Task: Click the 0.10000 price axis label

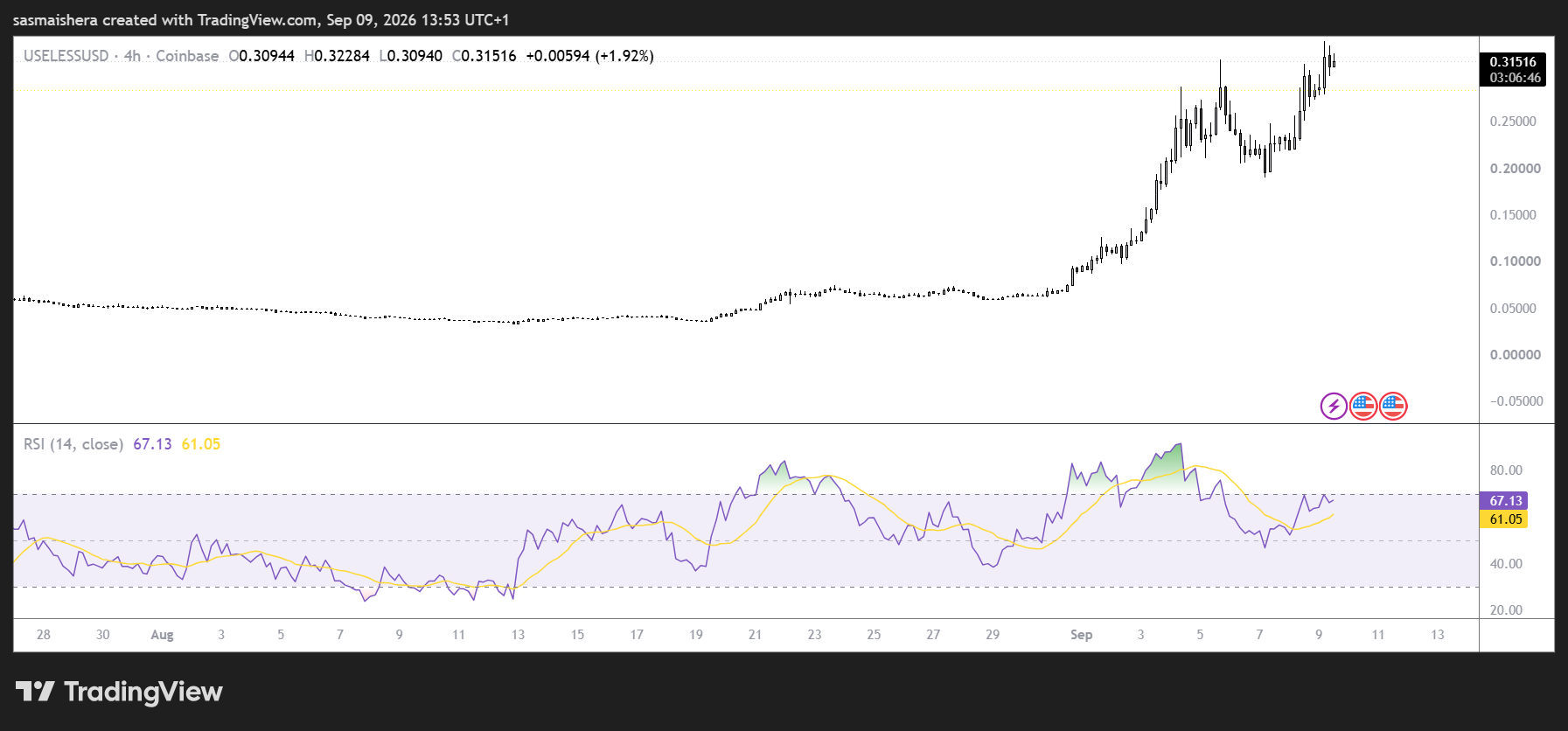Action: coord(1516,261)
